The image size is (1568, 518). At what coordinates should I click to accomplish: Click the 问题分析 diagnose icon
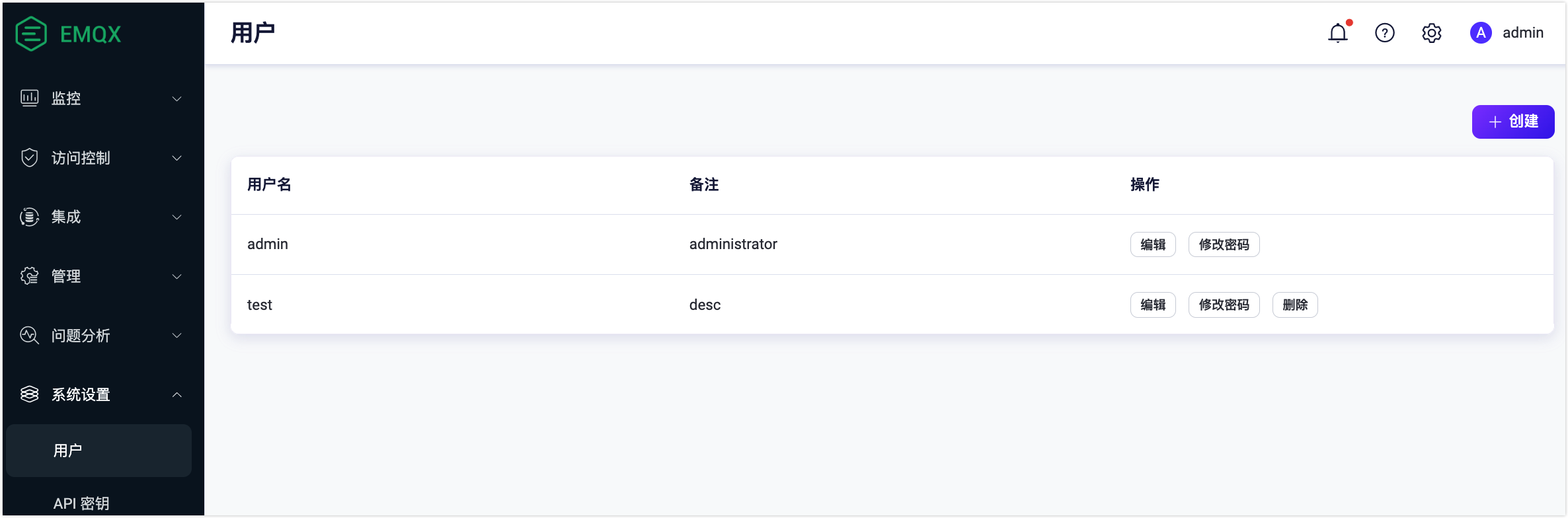[x=30, y=336]
